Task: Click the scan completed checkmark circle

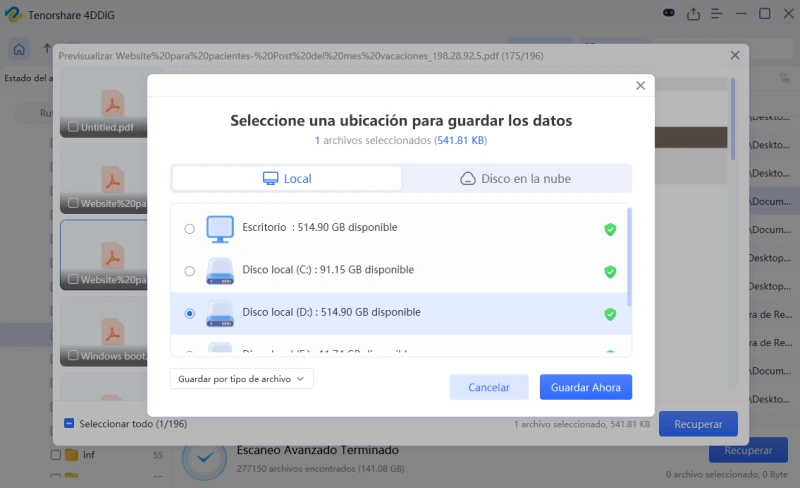Action: tap(205, 458)
